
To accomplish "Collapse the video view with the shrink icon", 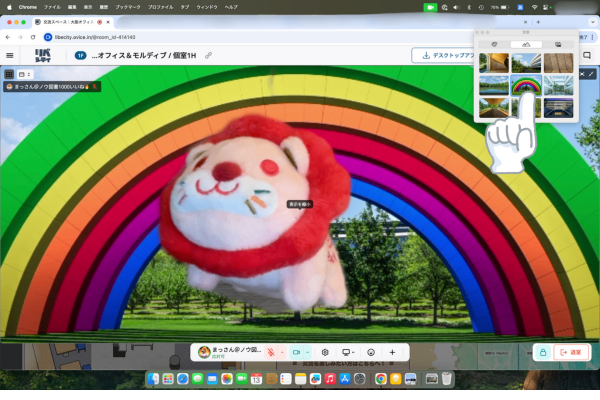I will tap(582, 74).
